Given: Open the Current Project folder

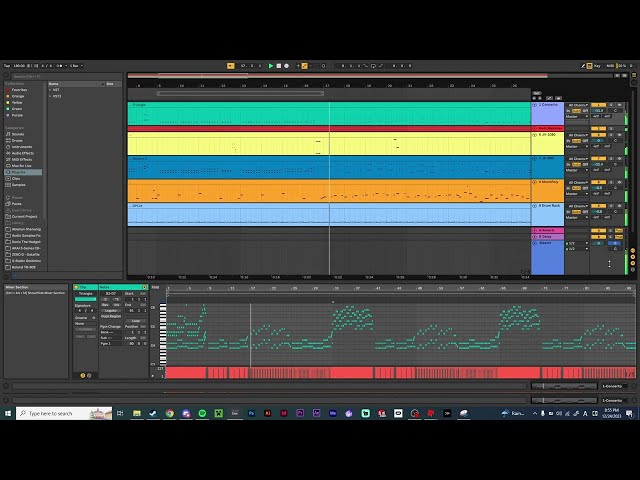Looking at the screenshot, I should pos(24,216).
